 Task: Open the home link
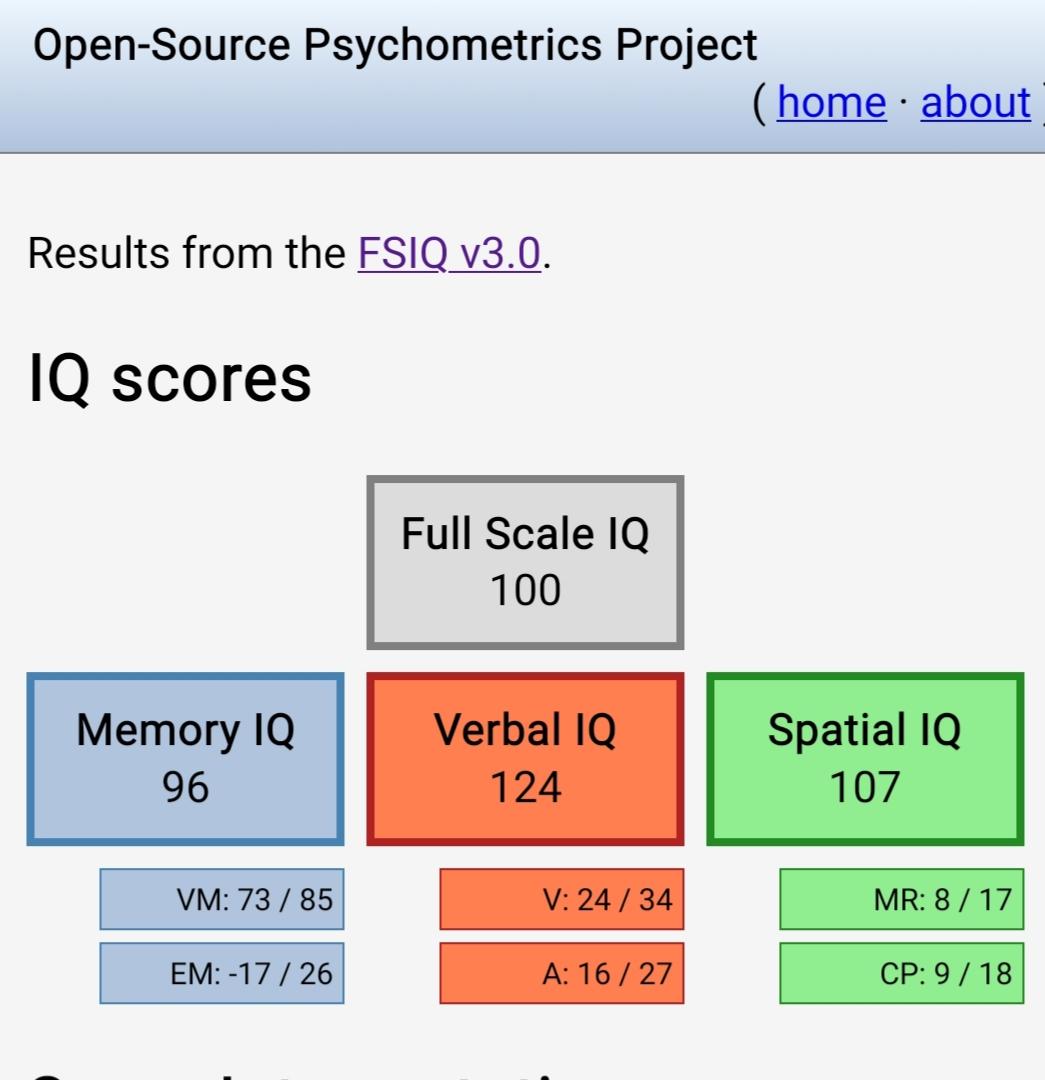[831, 102]
